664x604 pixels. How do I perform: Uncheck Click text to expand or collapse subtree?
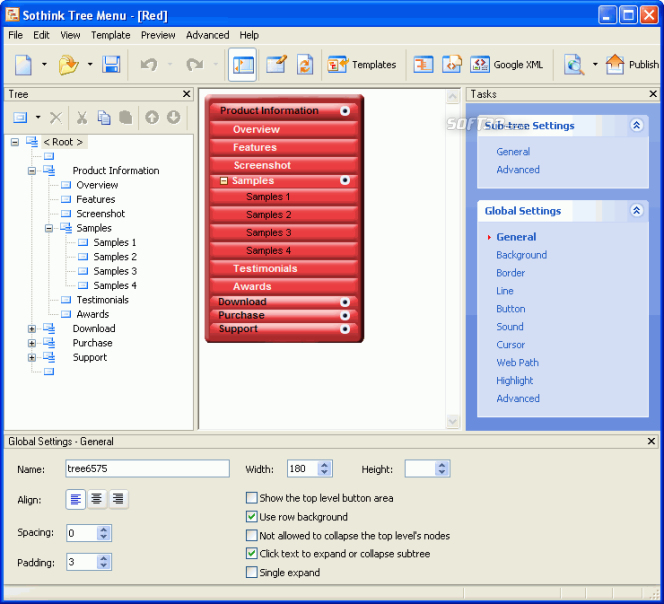[x=252, y=554]
